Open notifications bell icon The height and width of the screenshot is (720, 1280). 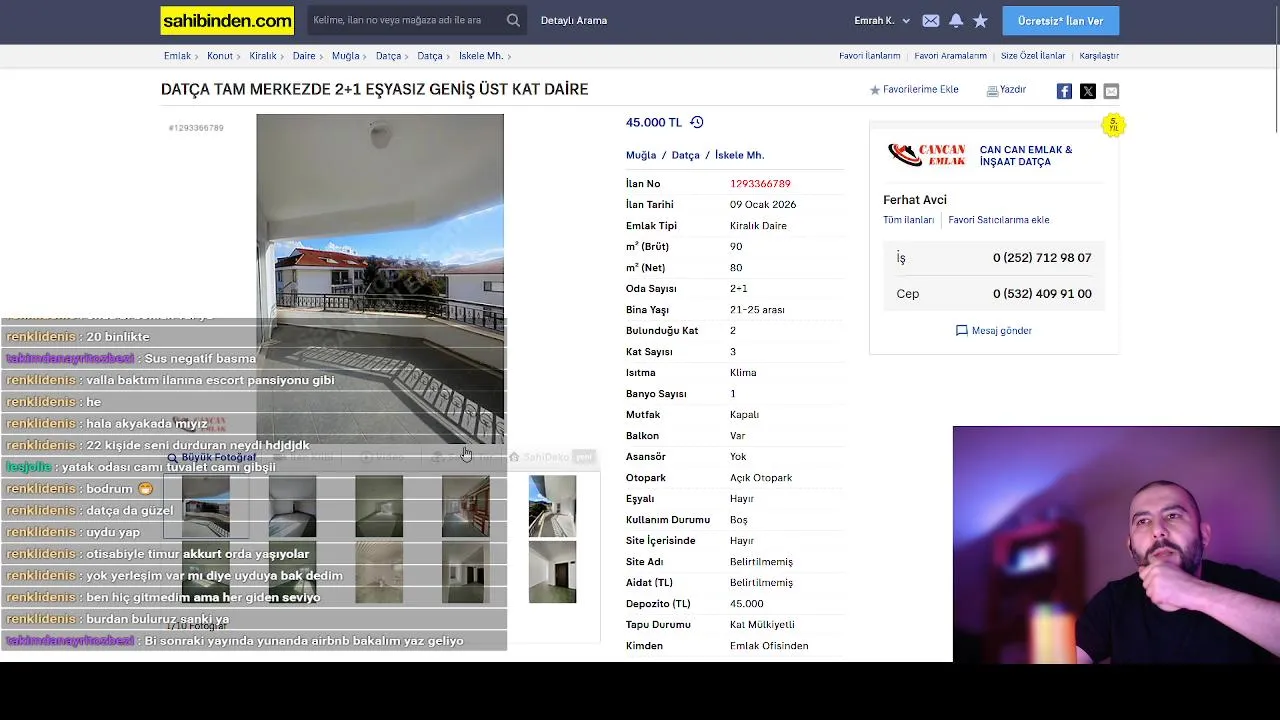click(x=956, y=20)
